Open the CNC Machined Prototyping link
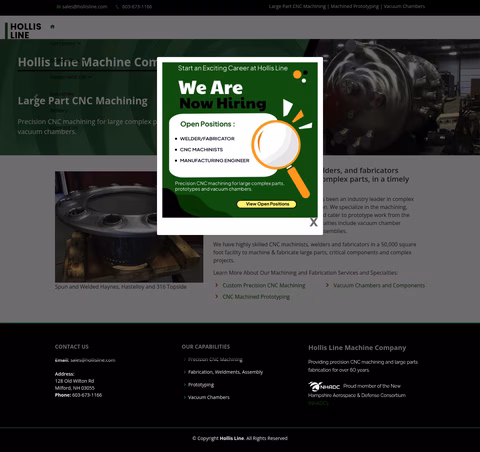 coord(256,297)
